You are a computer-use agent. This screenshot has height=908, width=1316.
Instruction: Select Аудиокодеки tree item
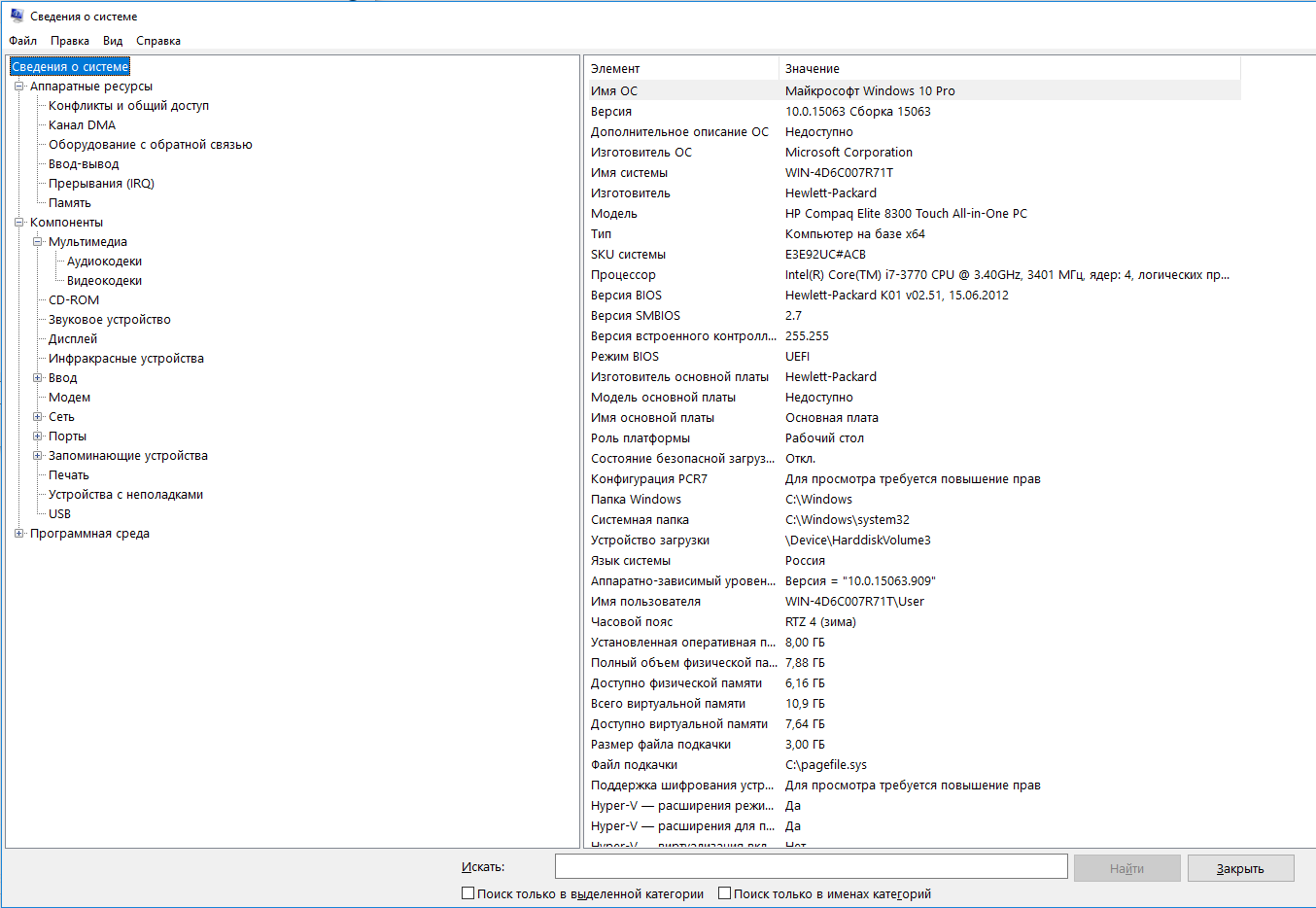click(x=104, y=262)
